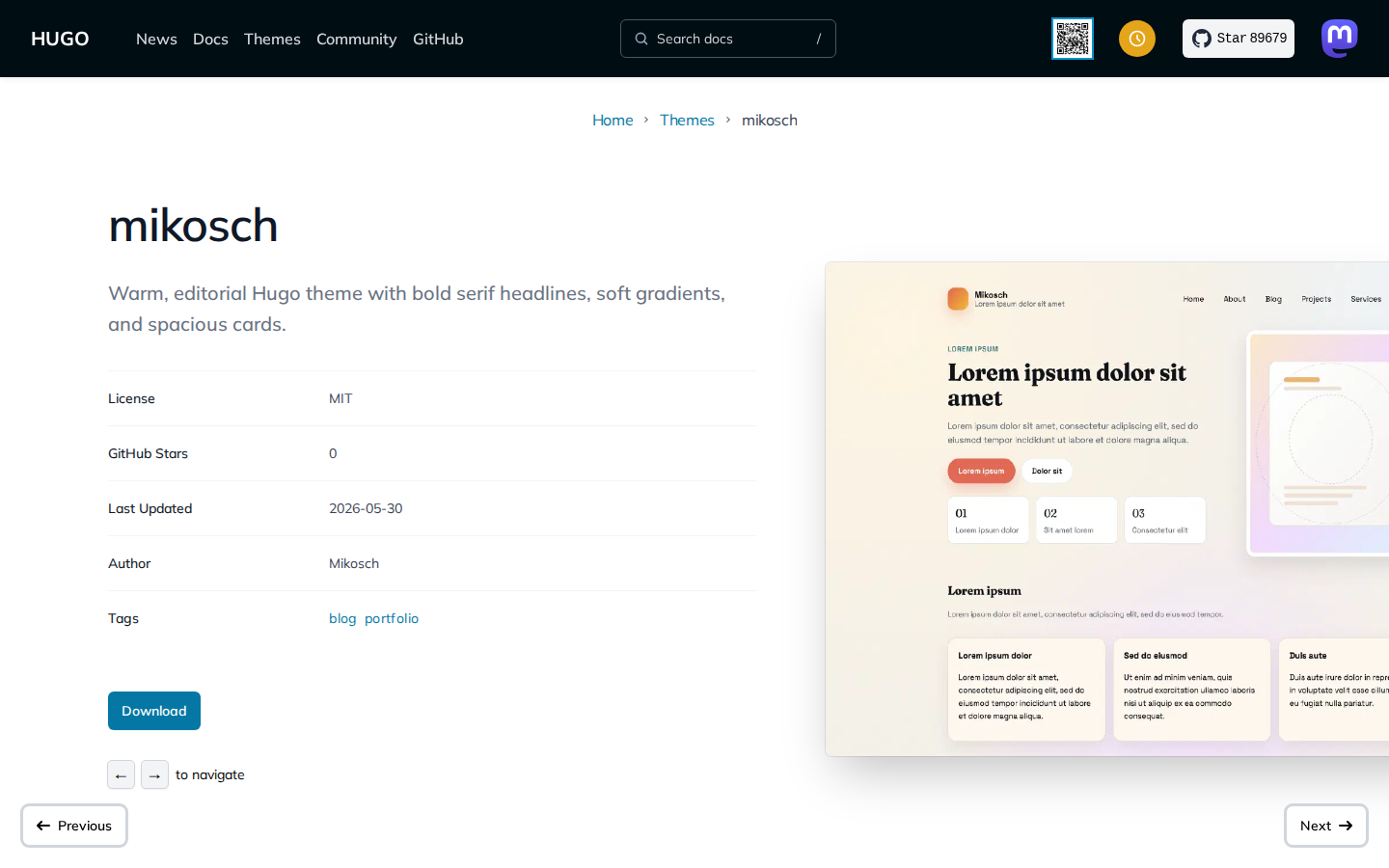Click the Last Updated row label

click(x=150, y=508)
